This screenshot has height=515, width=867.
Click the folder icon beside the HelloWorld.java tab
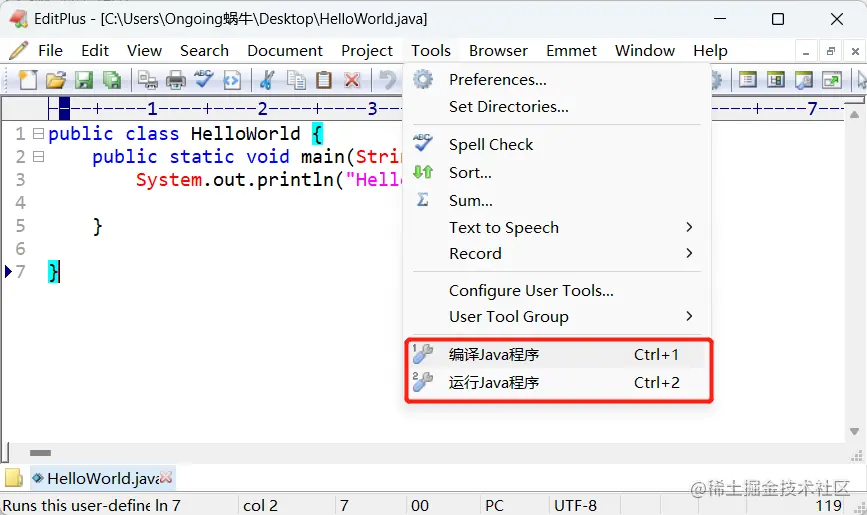click(14, 477)
